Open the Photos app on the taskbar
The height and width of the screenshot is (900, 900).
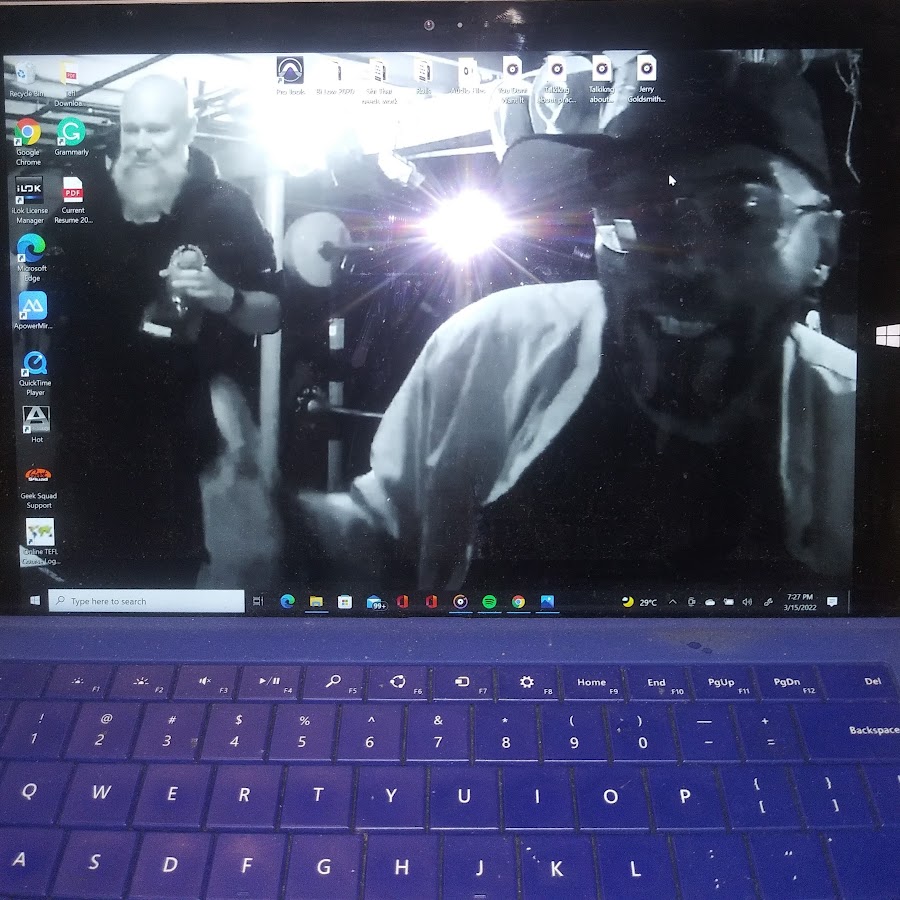click(548, 602)
